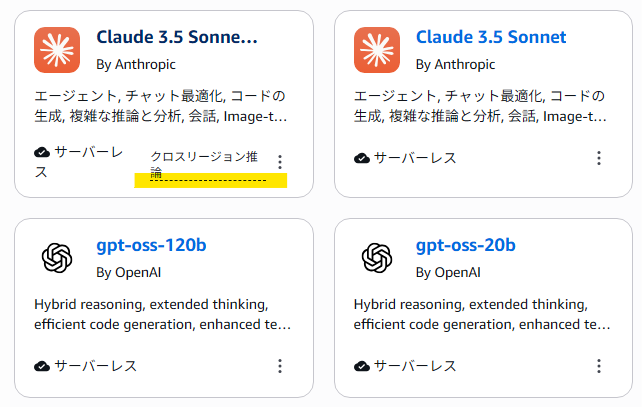The image size is (642, 407).
Task: Click the gpt-oss-120b description text
Action: (163, 314)
